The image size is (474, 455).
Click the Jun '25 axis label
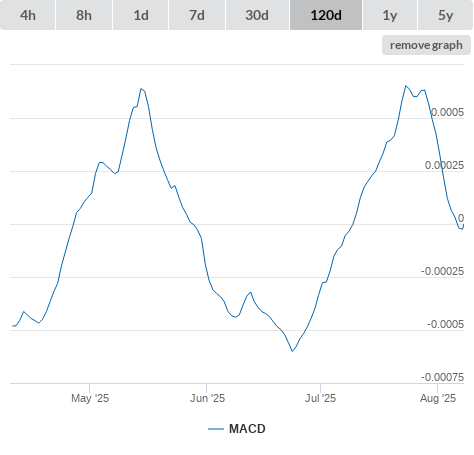pos(207,398)
